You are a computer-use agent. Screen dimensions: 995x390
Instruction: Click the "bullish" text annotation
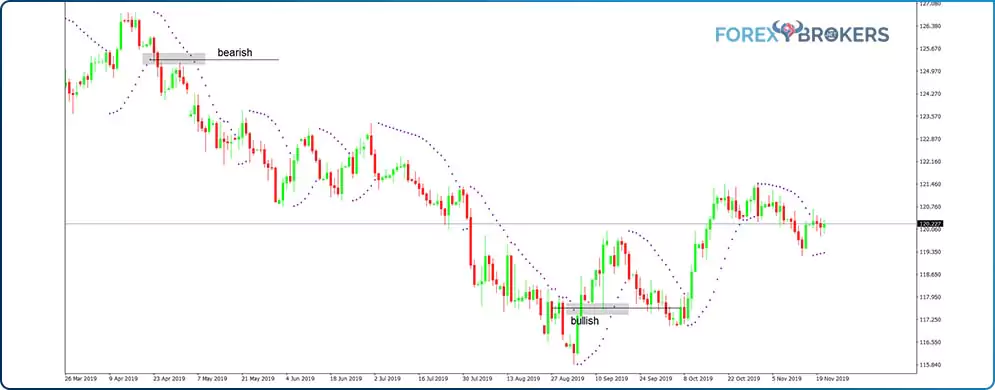point(584,321)
